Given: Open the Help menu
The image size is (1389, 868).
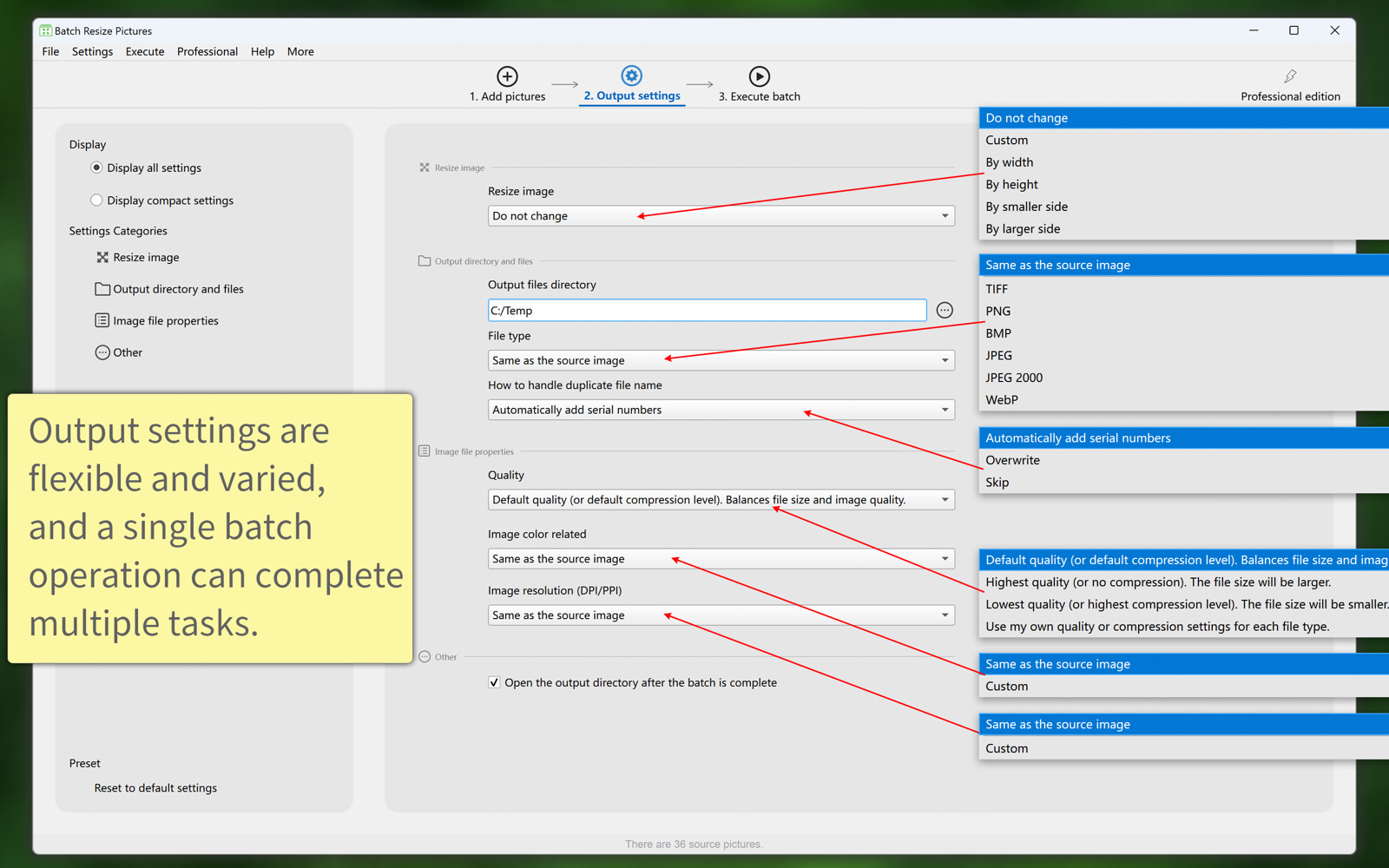Looking at the screenshot, I should 262,51.
